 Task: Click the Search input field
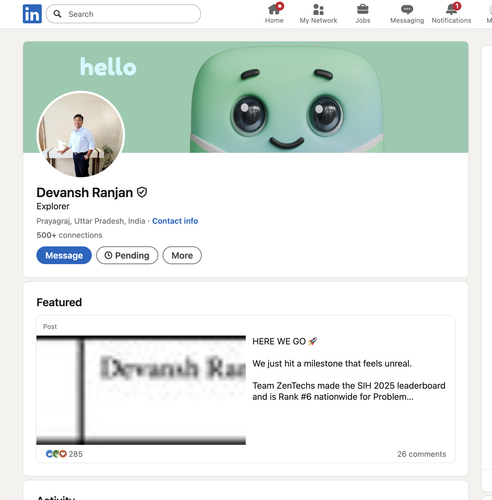(123, 14)
